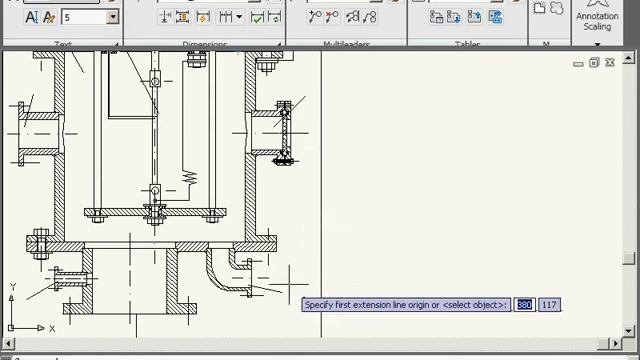The height and width of the screenshot is (360, 640).
Task: Select the Revision Cloud tool
Action: pyautogui.click(x=557, y=8)
